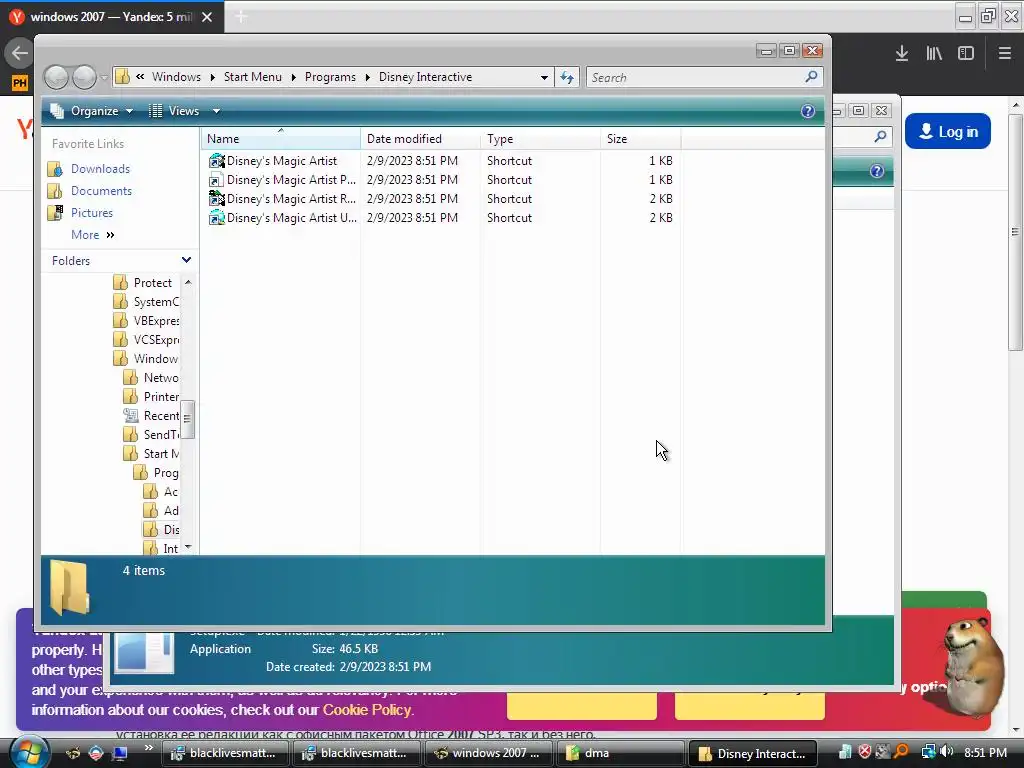The image size is (1024, 768).
Task: Expand More favorite links
Action: point(93,235)
